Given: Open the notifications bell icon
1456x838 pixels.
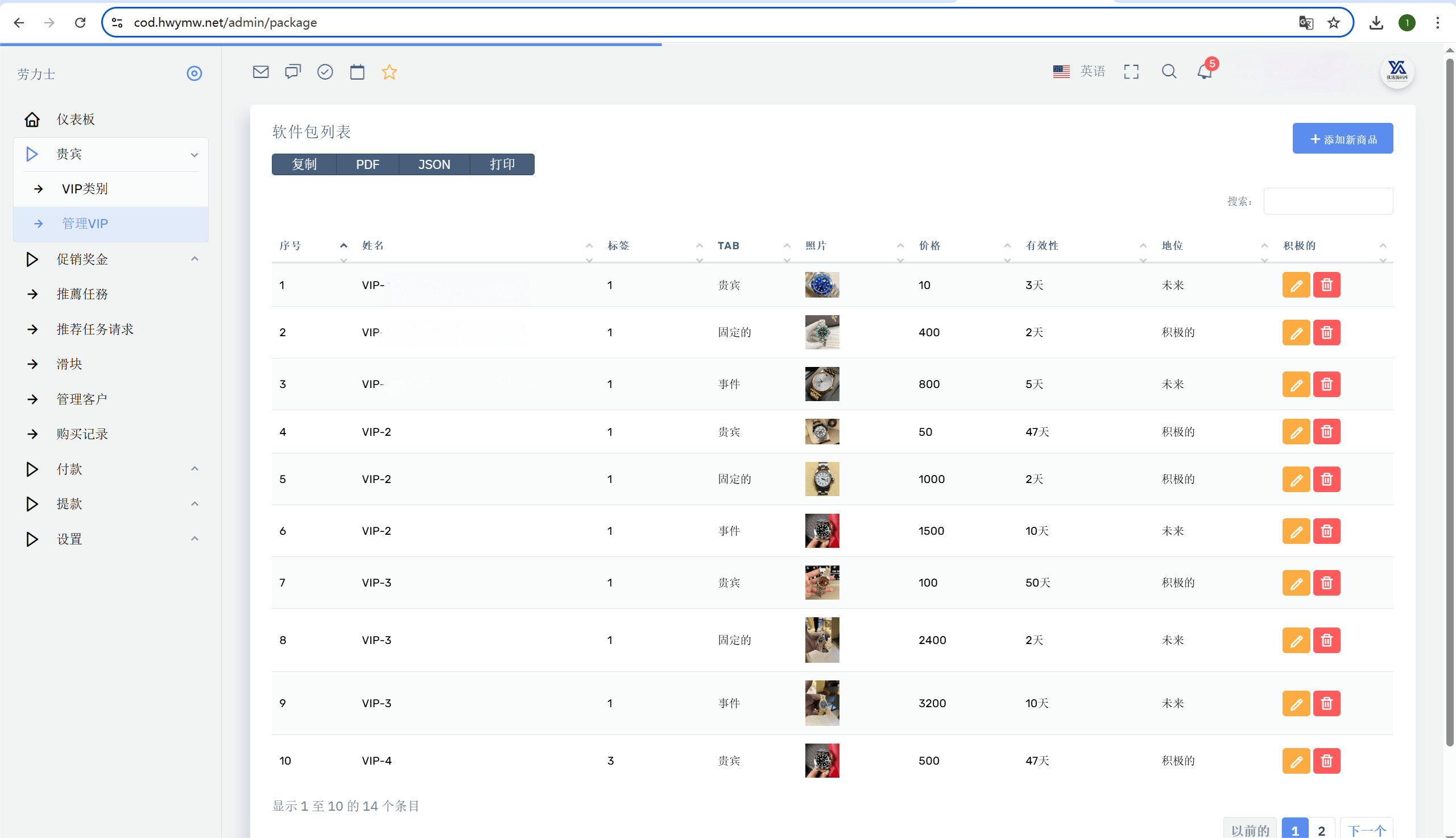Looking at the screenshot, I should 1204,72.
